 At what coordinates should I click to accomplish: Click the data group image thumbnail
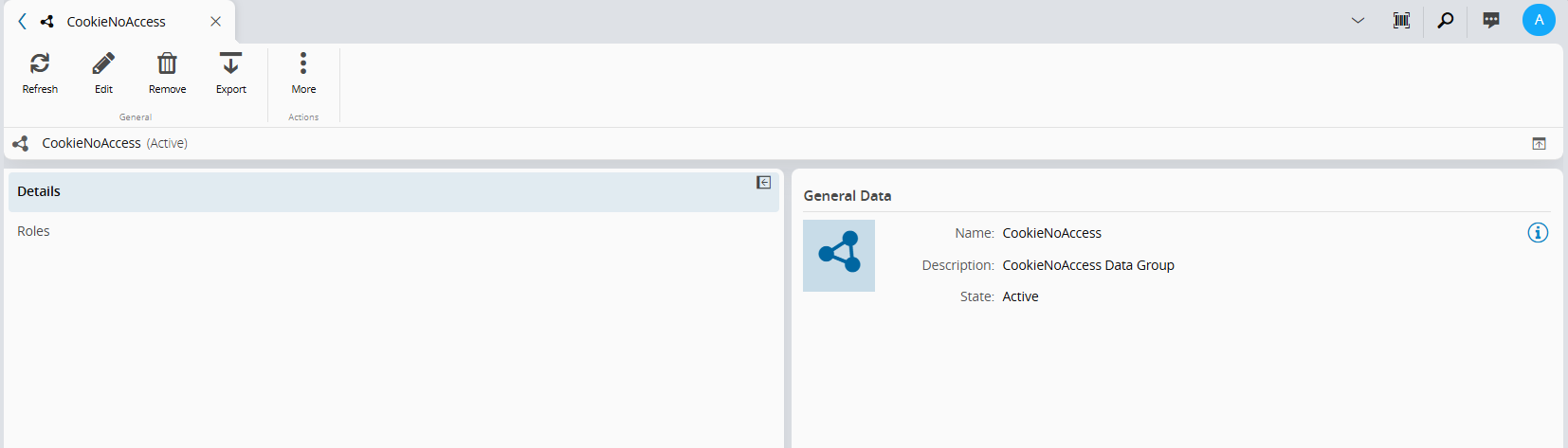839,256
